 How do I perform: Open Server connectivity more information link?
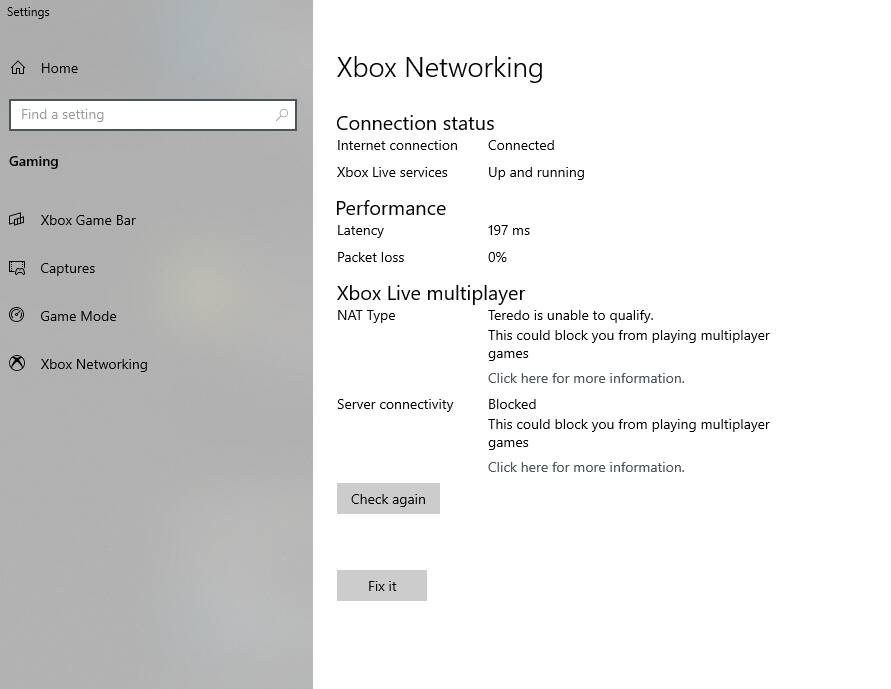(586, 467)
